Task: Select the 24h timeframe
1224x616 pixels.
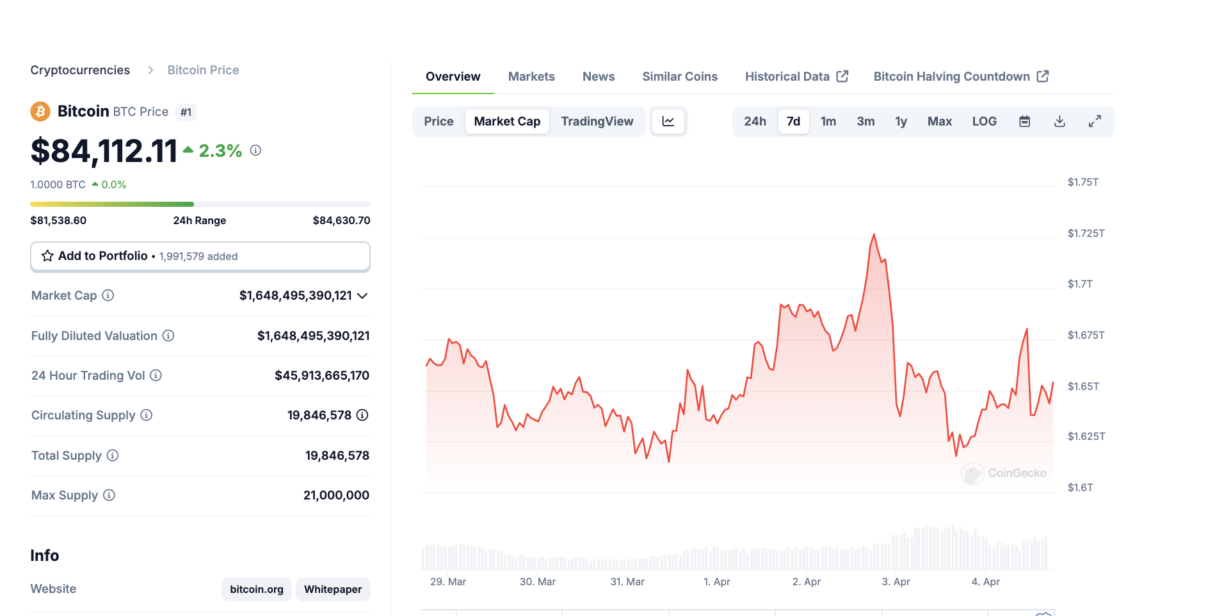Action: [754, 121]
